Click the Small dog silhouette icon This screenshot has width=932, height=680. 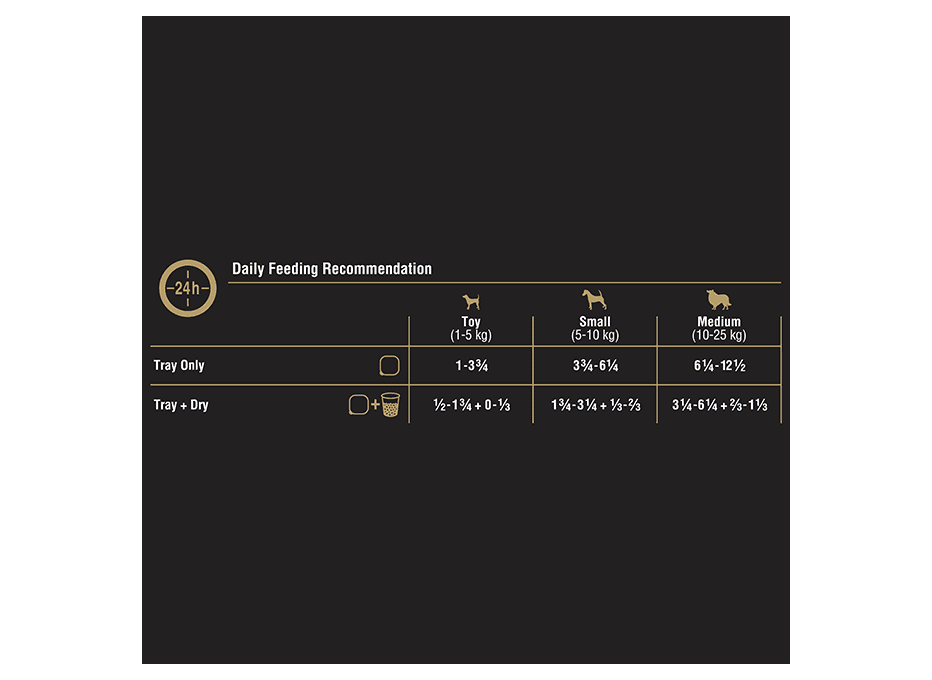[594, 300]
